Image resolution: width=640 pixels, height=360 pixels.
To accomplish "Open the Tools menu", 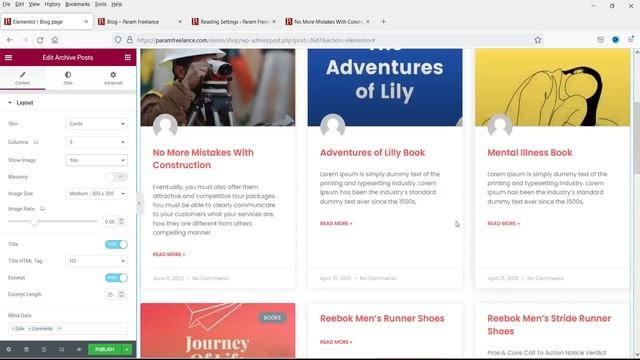I will coord(100,4).
